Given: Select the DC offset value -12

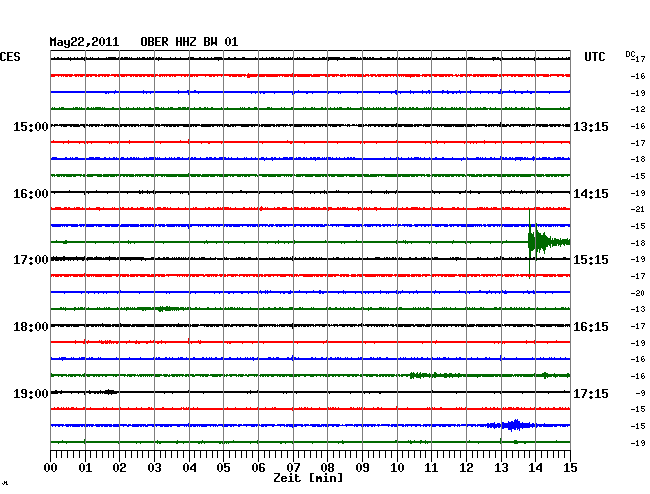Looking at the screenshot, I should (638, 109).
